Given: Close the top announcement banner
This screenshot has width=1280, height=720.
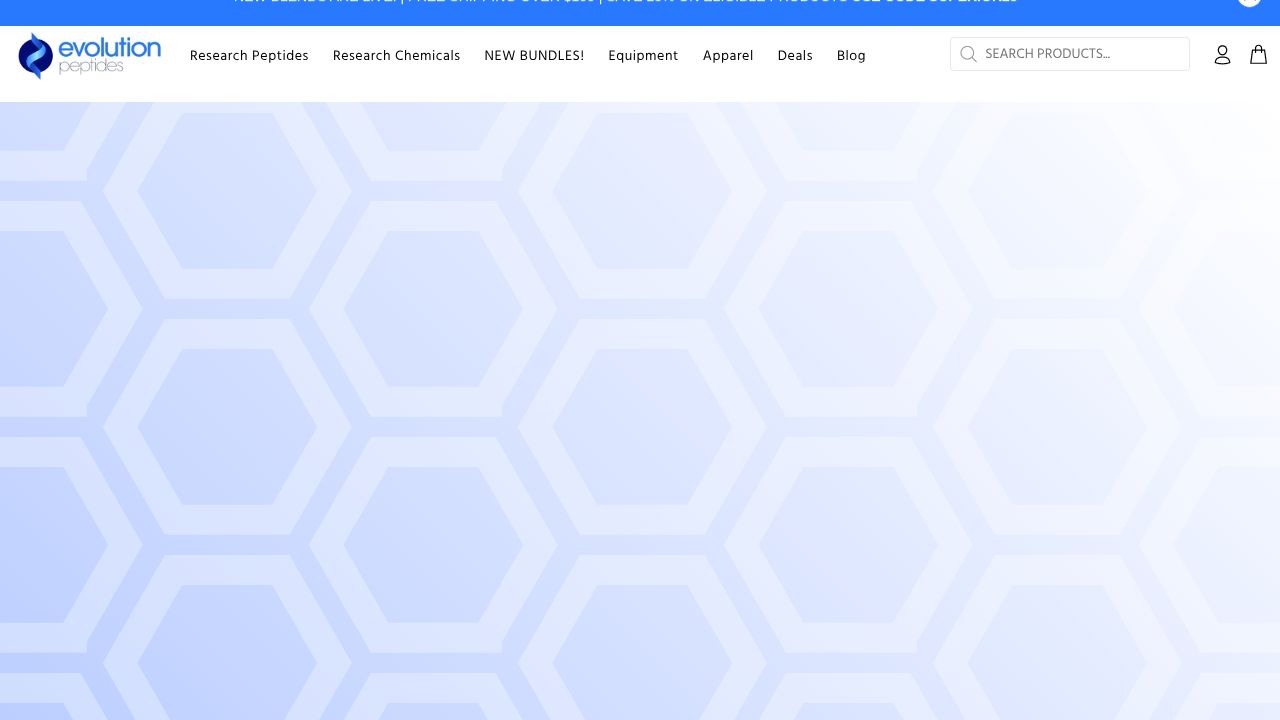Looking at the screenshot, I should [1250, 2].
